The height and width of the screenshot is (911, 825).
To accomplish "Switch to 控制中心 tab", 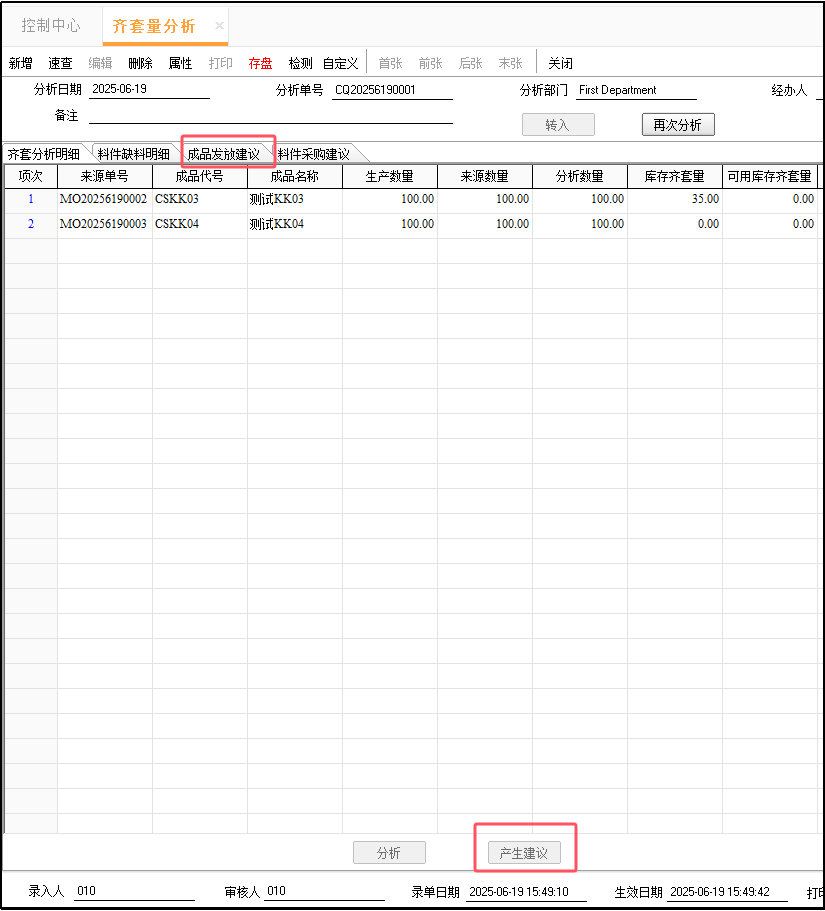I will (x=51, y=25).
